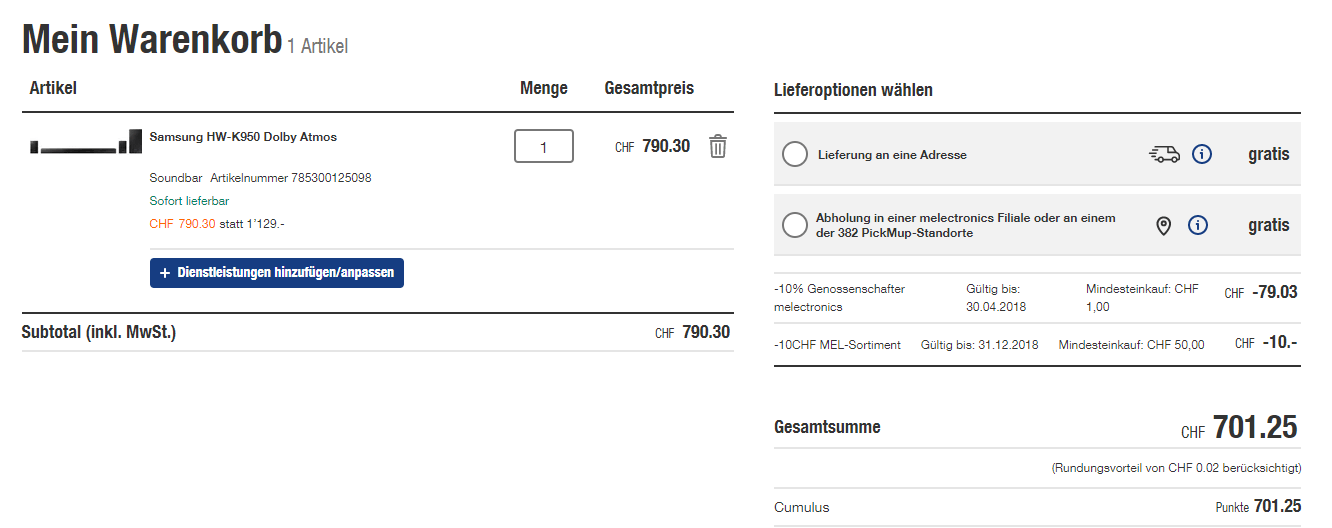Click the Artikelnummer 785300125098 text
The image size is (1332, 528).
pyautogui.click(x=291, y=178)
